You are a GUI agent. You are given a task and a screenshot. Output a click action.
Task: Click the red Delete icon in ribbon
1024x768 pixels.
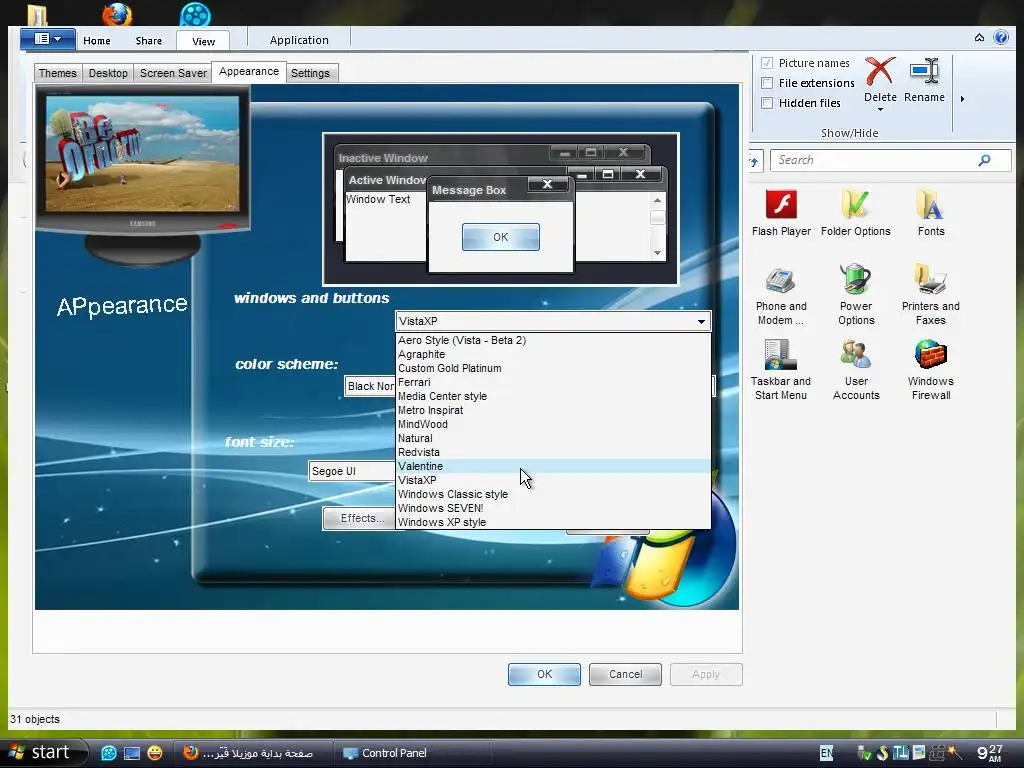pyautogui.click(x=880, y=71)
